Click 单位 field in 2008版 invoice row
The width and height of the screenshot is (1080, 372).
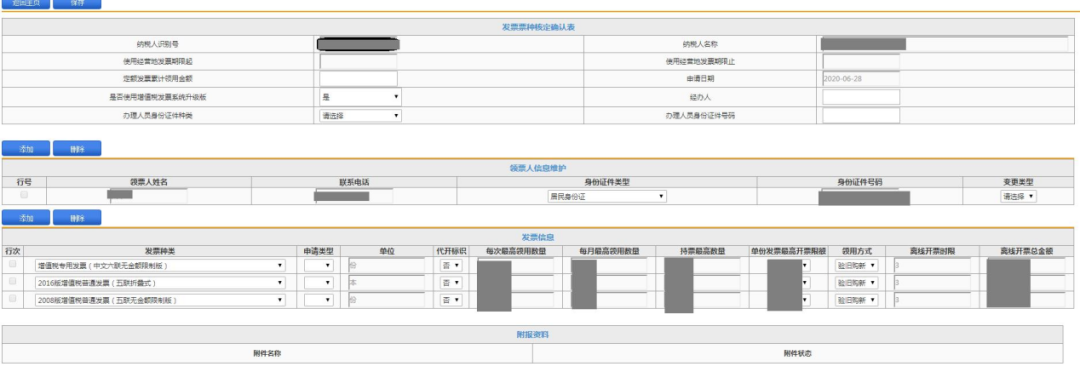(x=386, y=300)
